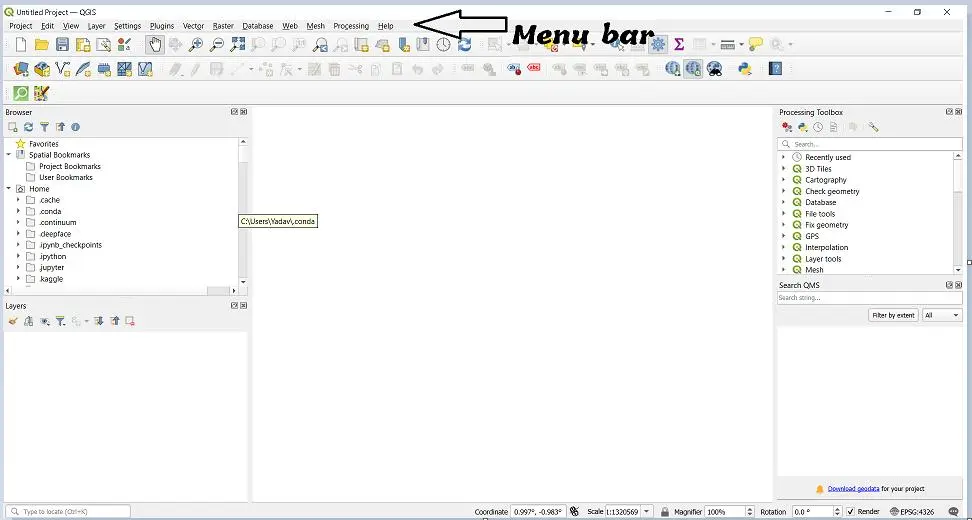972x520 pixels.
Task: Open the Processing Toolbox gear icon in toolbar
Action: (658, 45)
